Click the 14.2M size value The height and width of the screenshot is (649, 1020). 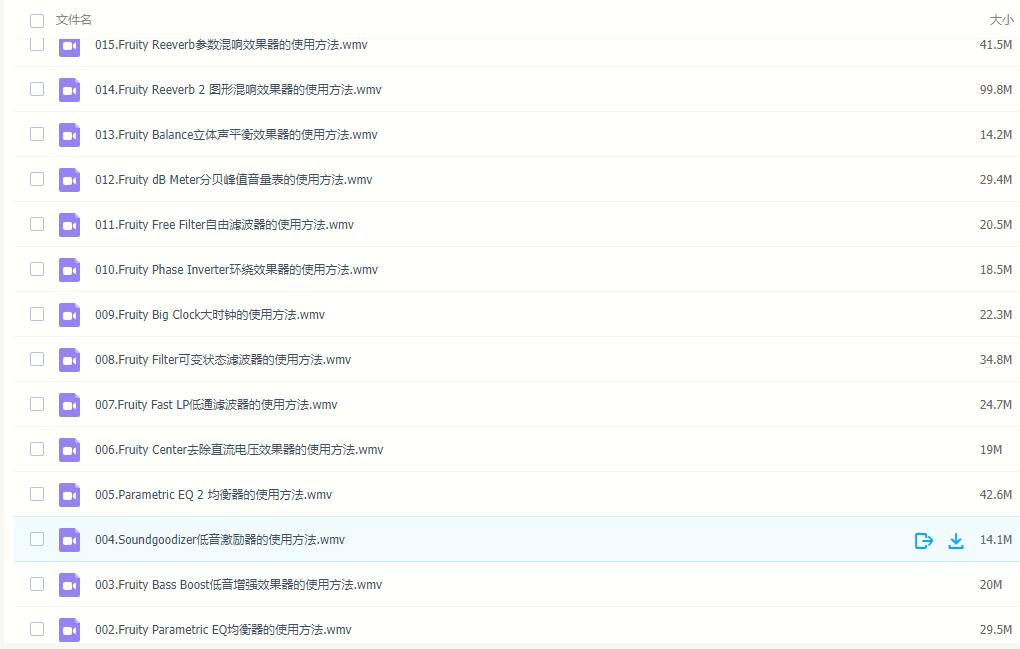[996, 135]
